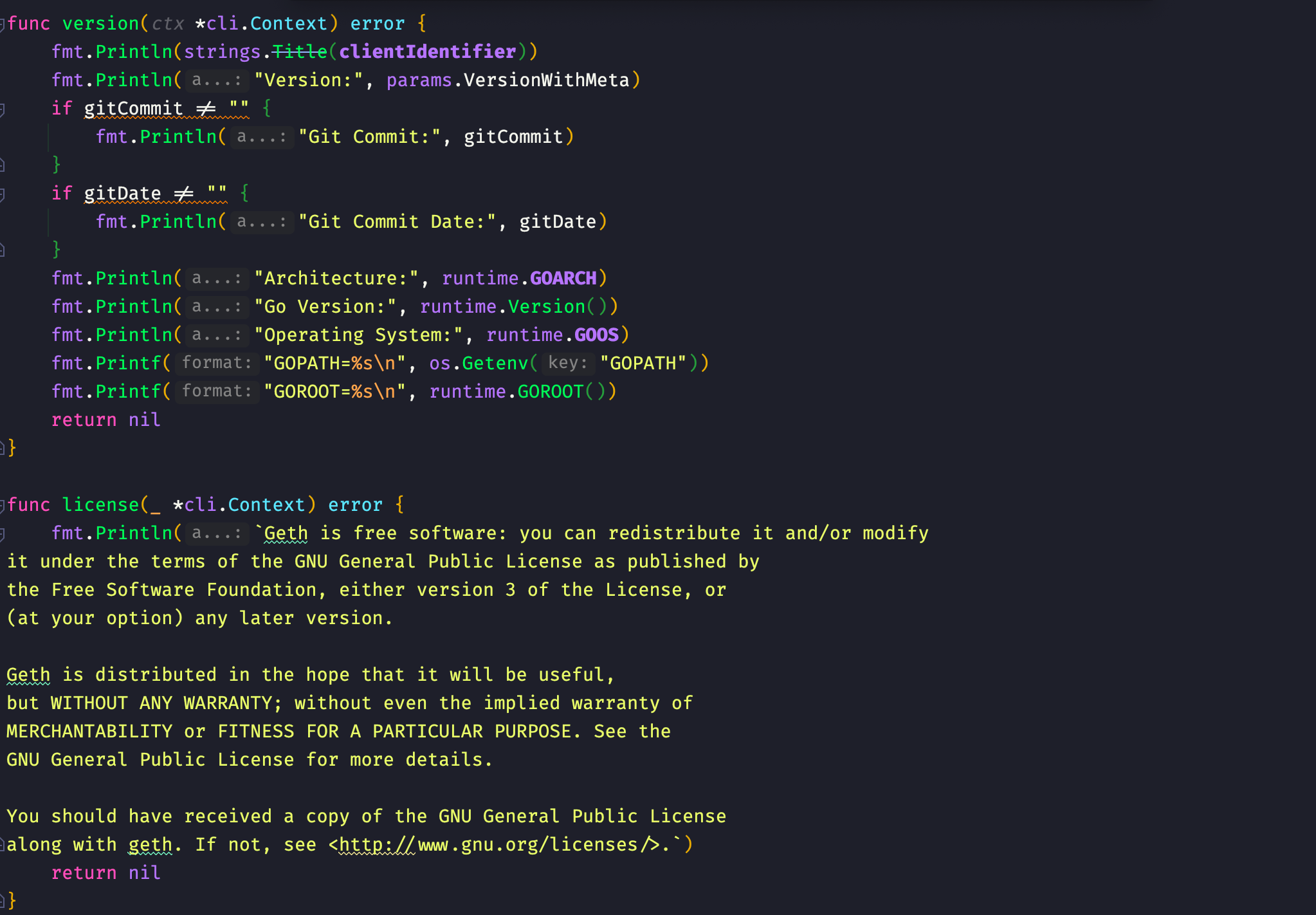1316x915 pixels.
Task: Click the word MERCHANTABILITY
Action: [x=89, y=732]
